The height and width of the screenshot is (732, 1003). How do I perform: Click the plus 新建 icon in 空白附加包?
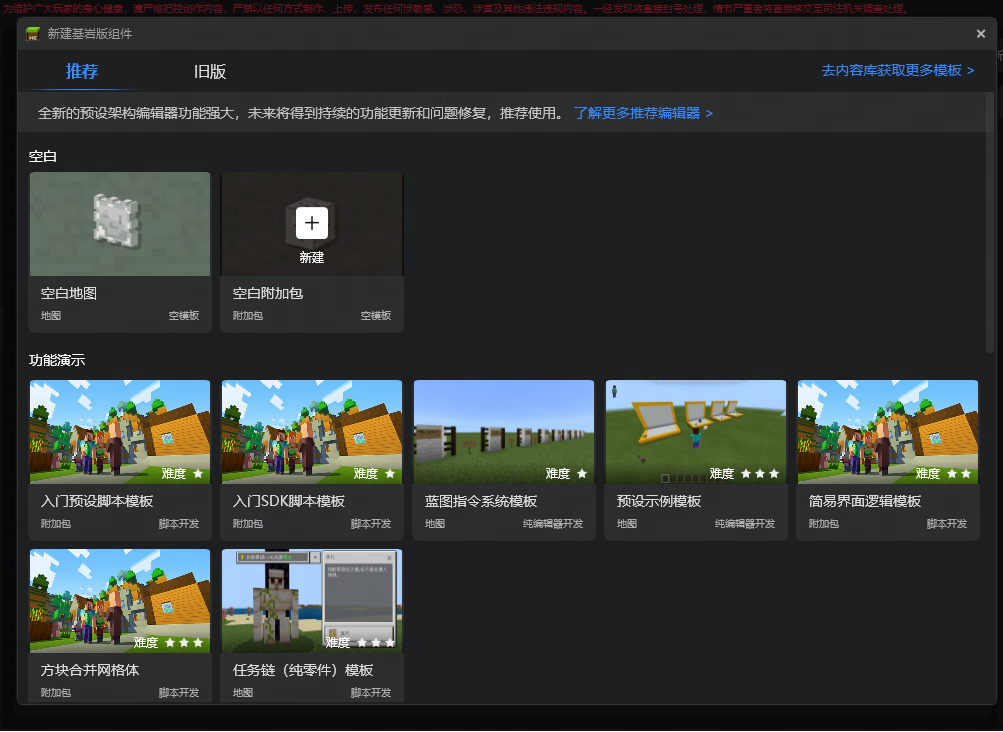click(312, 223)
